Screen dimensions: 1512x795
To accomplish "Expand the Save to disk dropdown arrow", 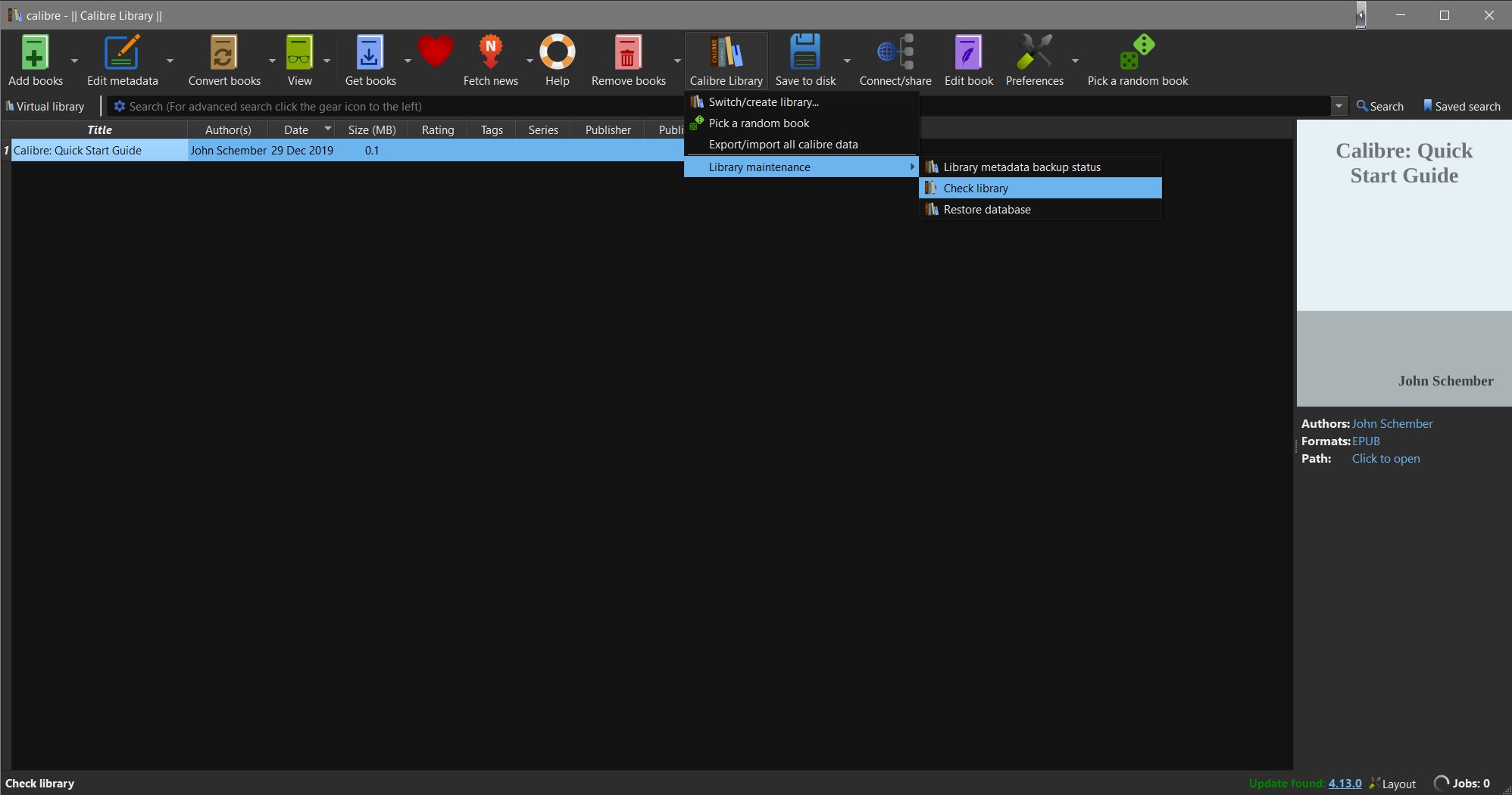I will point(847,61).
